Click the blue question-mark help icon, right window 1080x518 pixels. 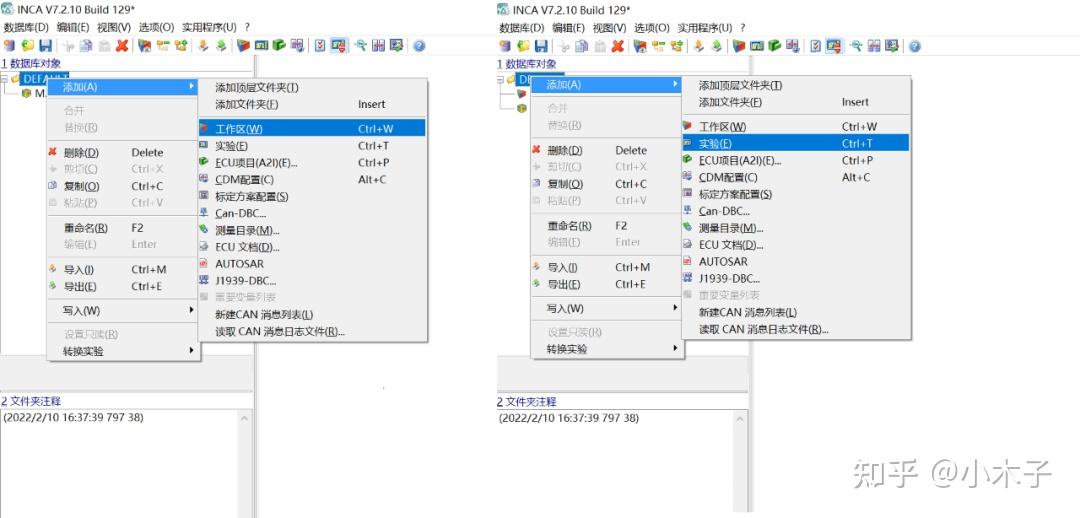[x=915, y=47]
